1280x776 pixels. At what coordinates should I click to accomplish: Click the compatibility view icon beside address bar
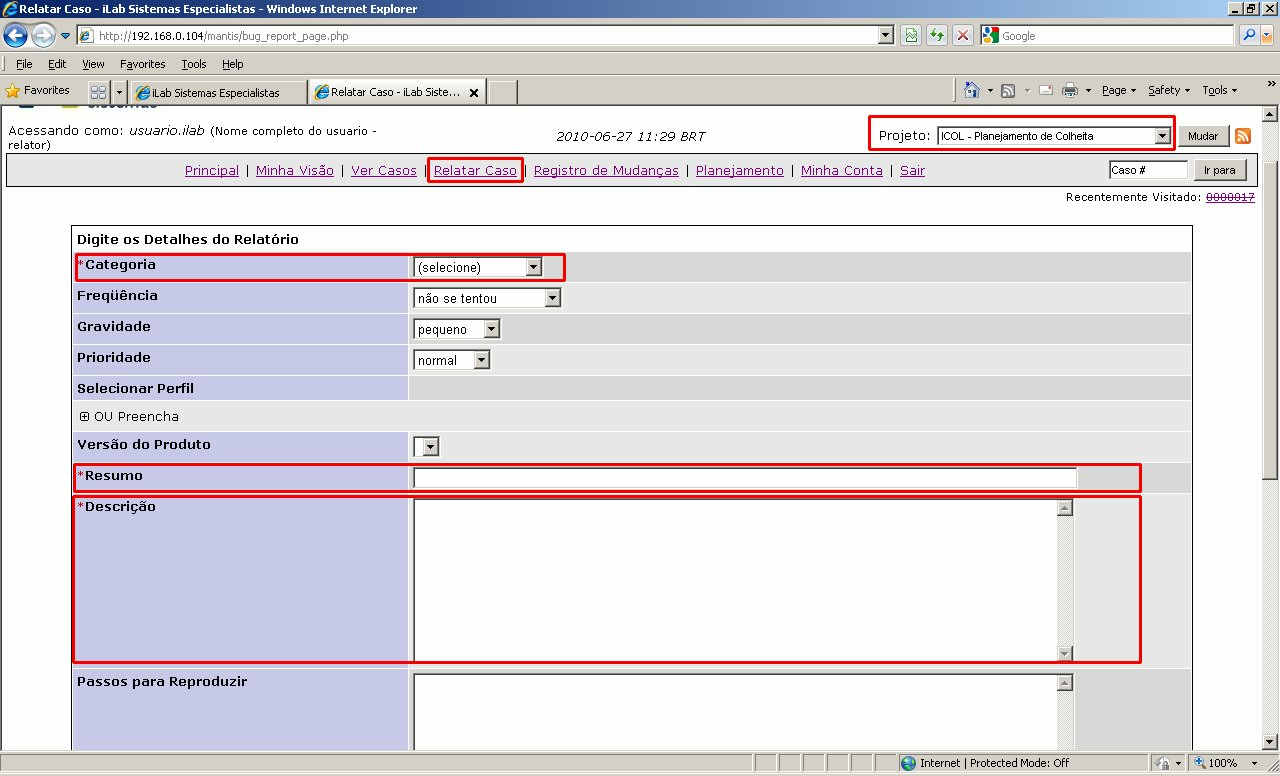tap(911, 36)
